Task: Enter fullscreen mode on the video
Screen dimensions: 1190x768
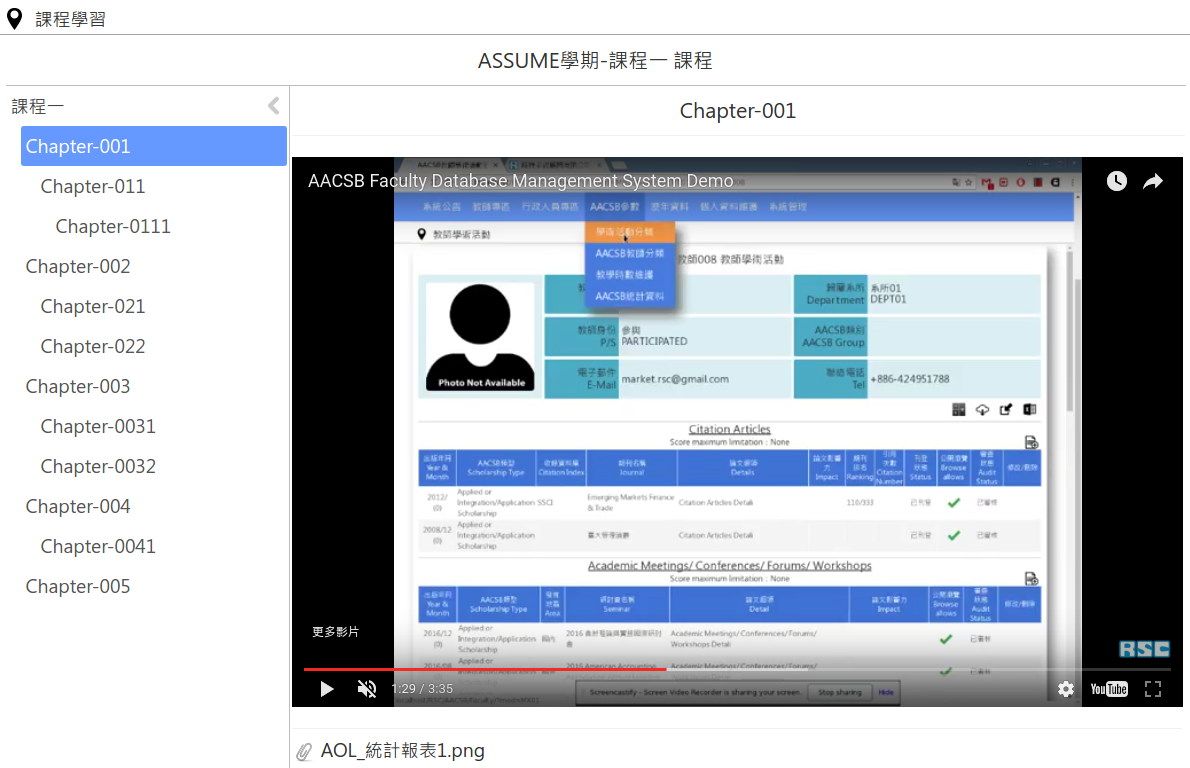Action: [1153, 689]
